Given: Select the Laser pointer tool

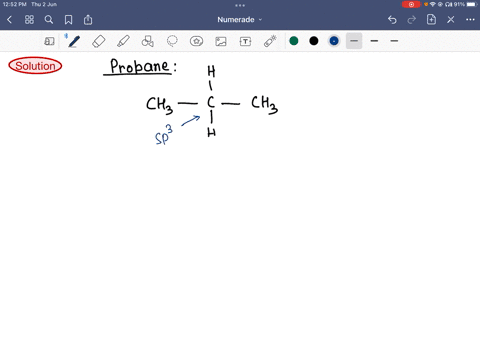Looking at the screenshot, I should point(270,41).
